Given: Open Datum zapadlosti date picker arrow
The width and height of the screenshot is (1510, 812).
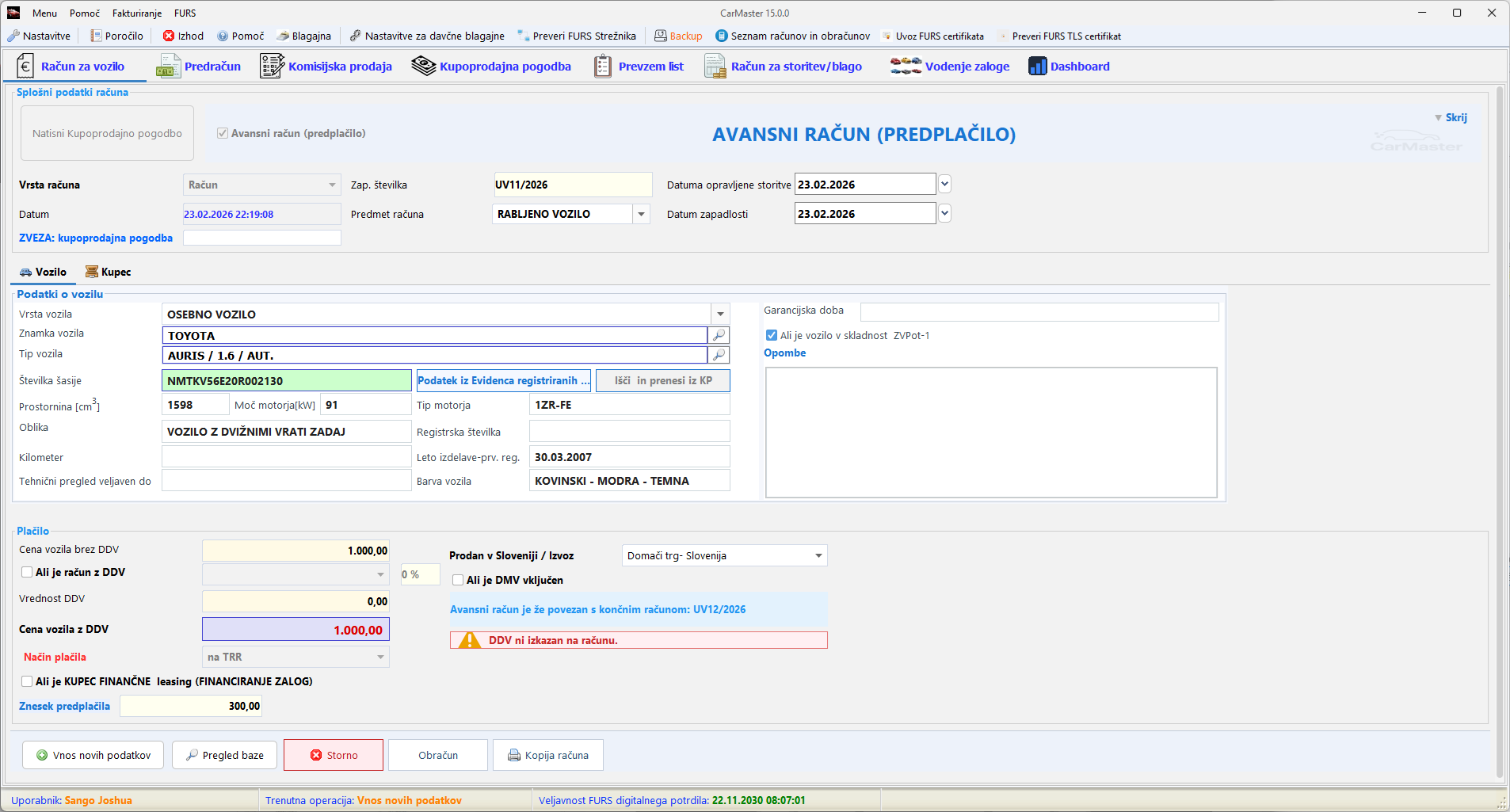Looking at the screenshot, I should point(944,214).
